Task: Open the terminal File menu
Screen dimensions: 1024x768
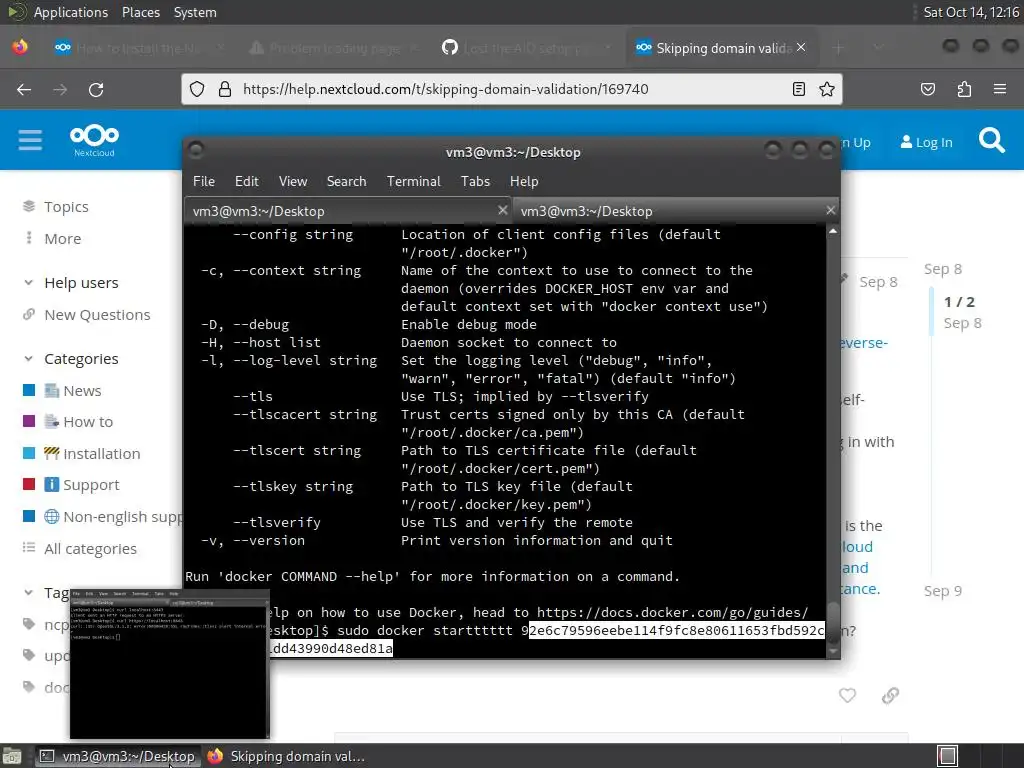Action: [x=204, y=181]
